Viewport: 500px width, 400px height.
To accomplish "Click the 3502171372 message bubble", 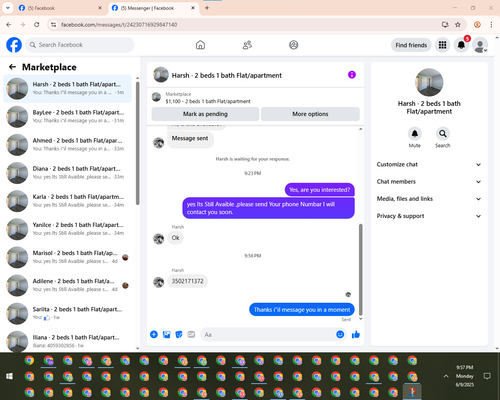I will 187,281.
